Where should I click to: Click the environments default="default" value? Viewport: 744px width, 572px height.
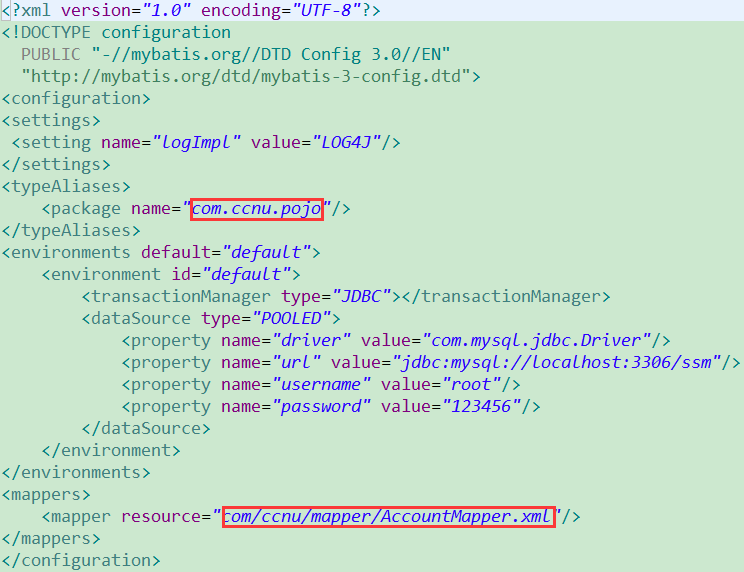(x=266, y=252)
